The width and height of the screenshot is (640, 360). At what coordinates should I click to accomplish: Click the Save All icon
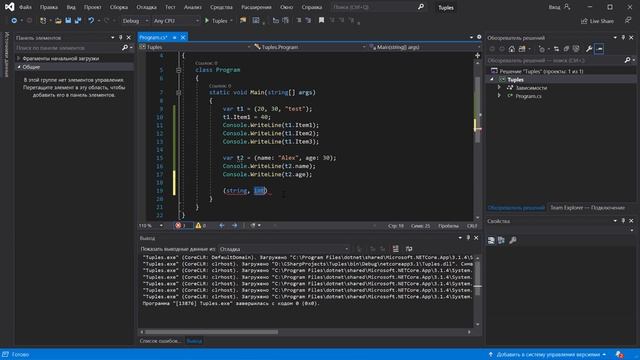[x=78, y=20]
